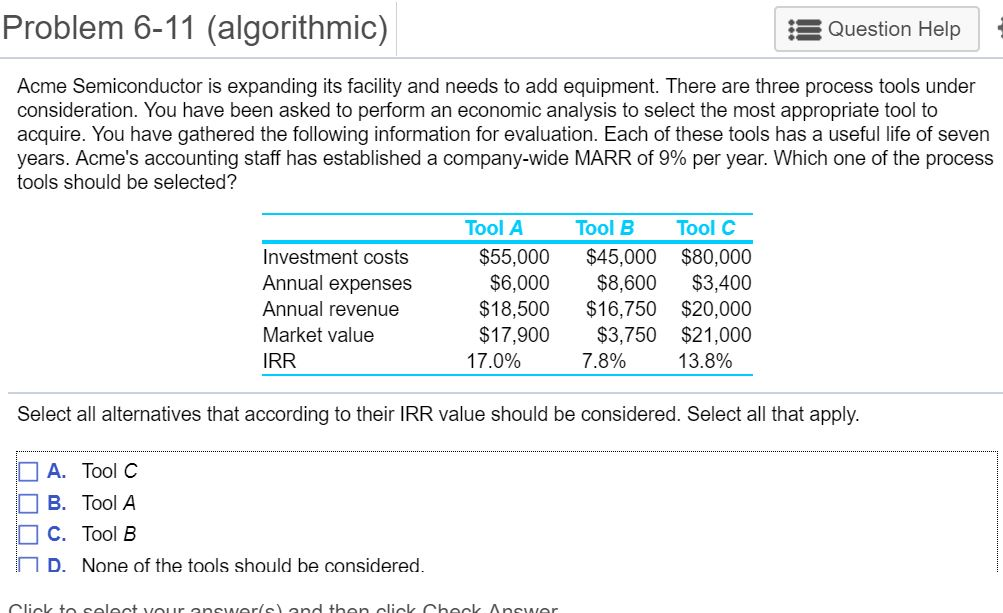The width and height of the screenshot is (1003, 613).
Task: Open the partially visible icon at far right
Action: tap(999, 29)
